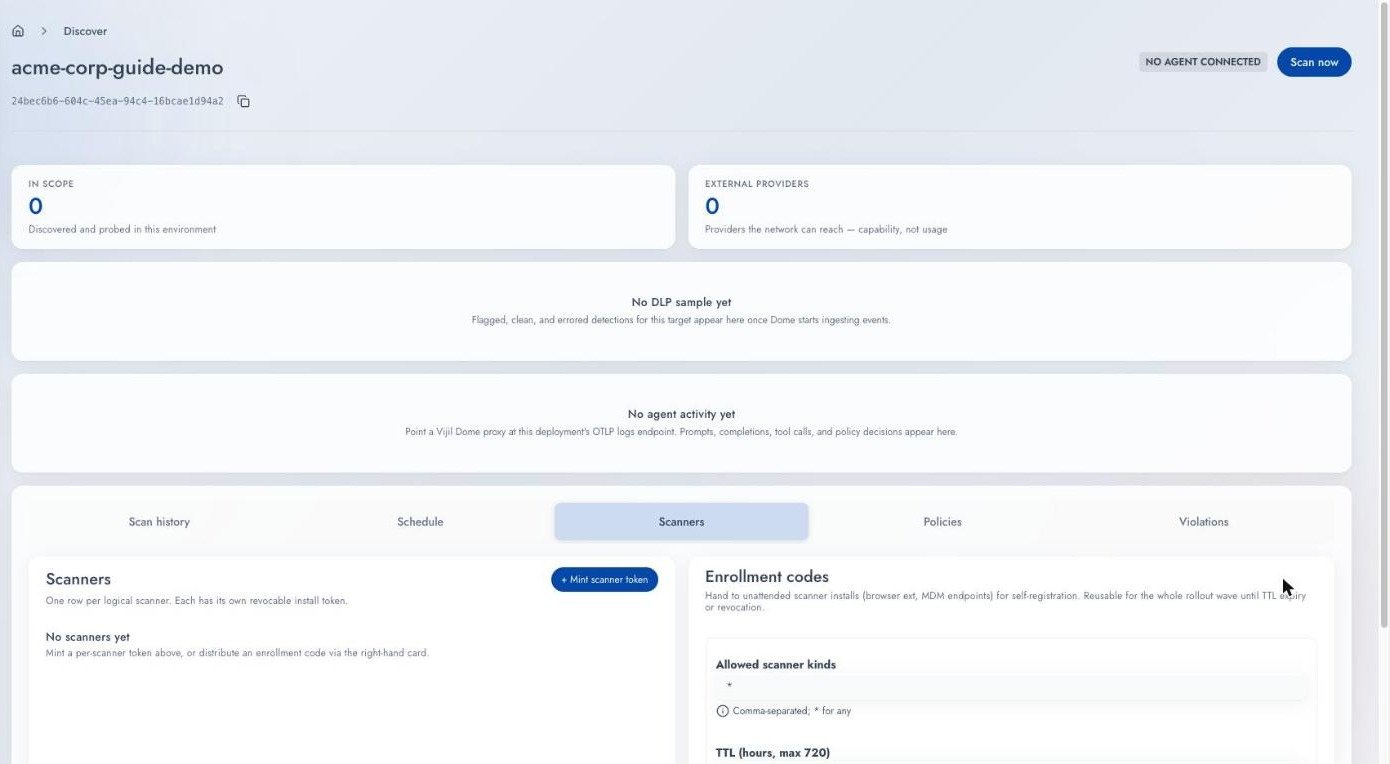
Task: Start a scan with Scan now
Action: pos(1314,62)
